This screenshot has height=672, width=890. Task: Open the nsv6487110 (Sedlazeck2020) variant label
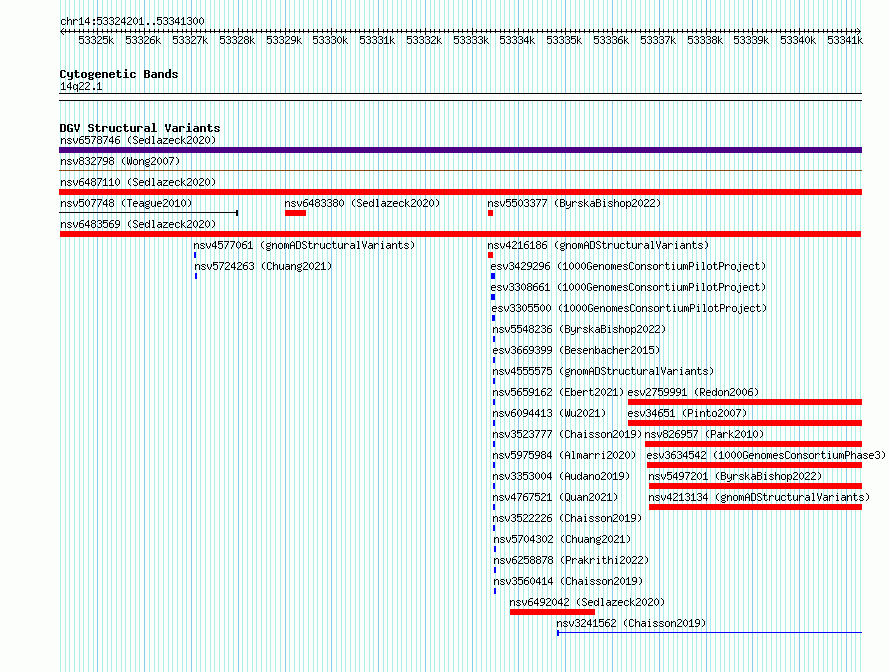(x=138, y=182)
